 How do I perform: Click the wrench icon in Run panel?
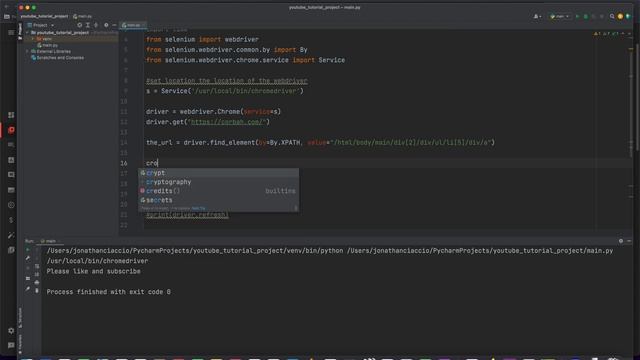coord(28,258)
